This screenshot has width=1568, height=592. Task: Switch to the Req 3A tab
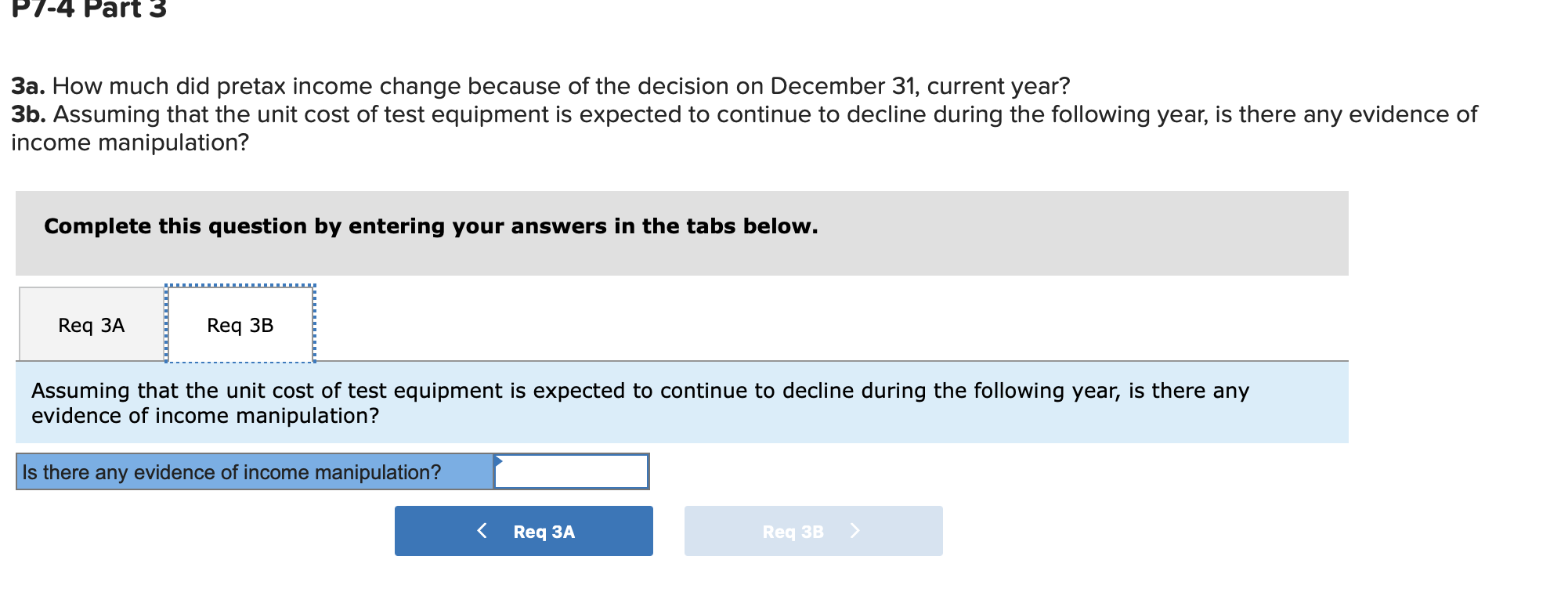90,324
